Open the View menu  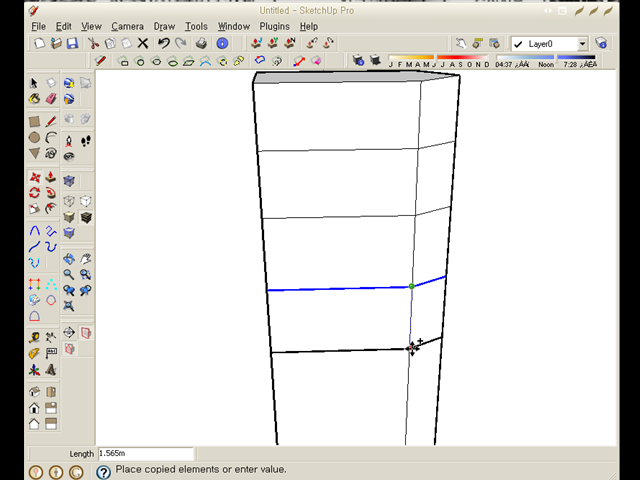91,27
